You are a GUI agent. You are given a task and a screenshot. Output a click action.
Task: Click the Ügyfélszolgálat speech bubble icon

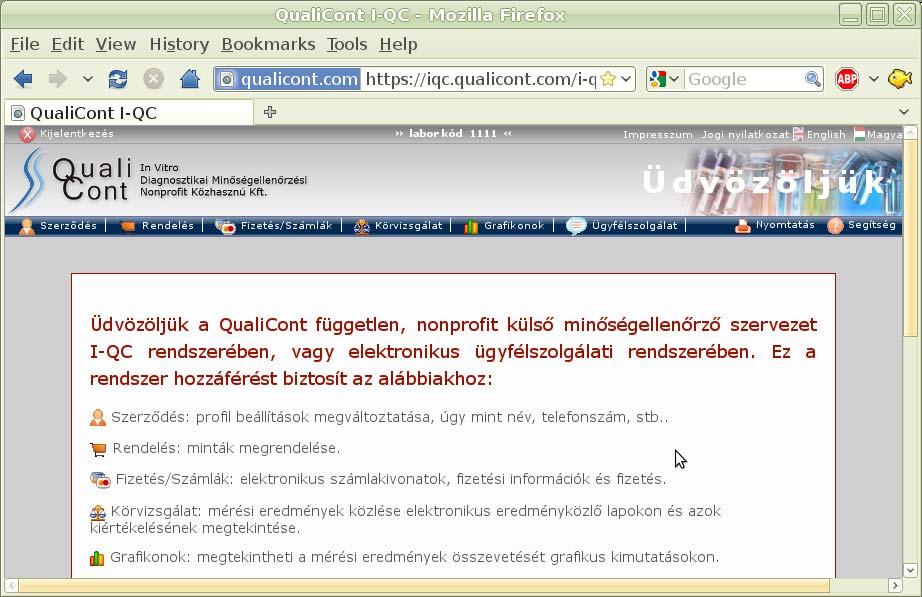click(576, 226)
